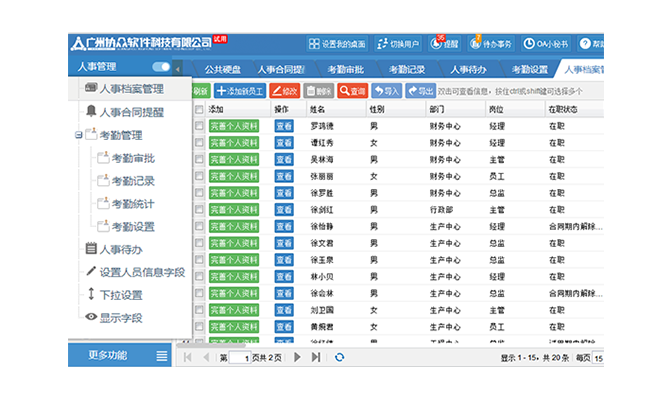Collapse the sidebar with the left arrow
This screenshot has height=412, width=670.
coord(179,70)
